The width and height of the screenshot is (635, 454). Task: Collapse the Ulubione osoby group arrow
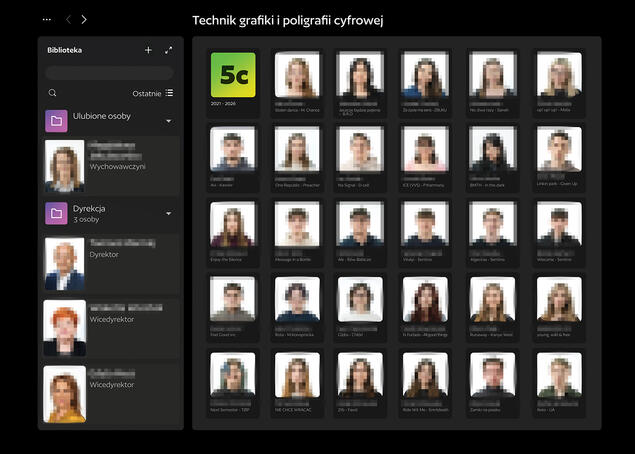pyautogui.click(x=169, y=121)
